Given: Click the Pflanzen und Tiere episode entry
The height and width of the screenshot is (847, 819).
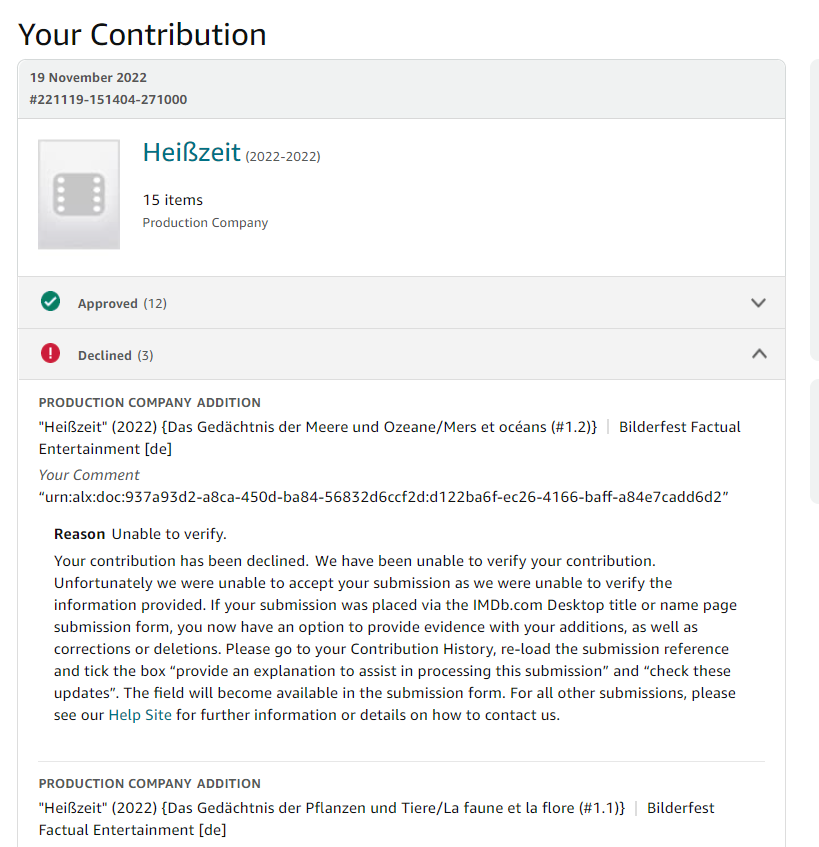Looking at the screenshot, I should pos(331,808).
